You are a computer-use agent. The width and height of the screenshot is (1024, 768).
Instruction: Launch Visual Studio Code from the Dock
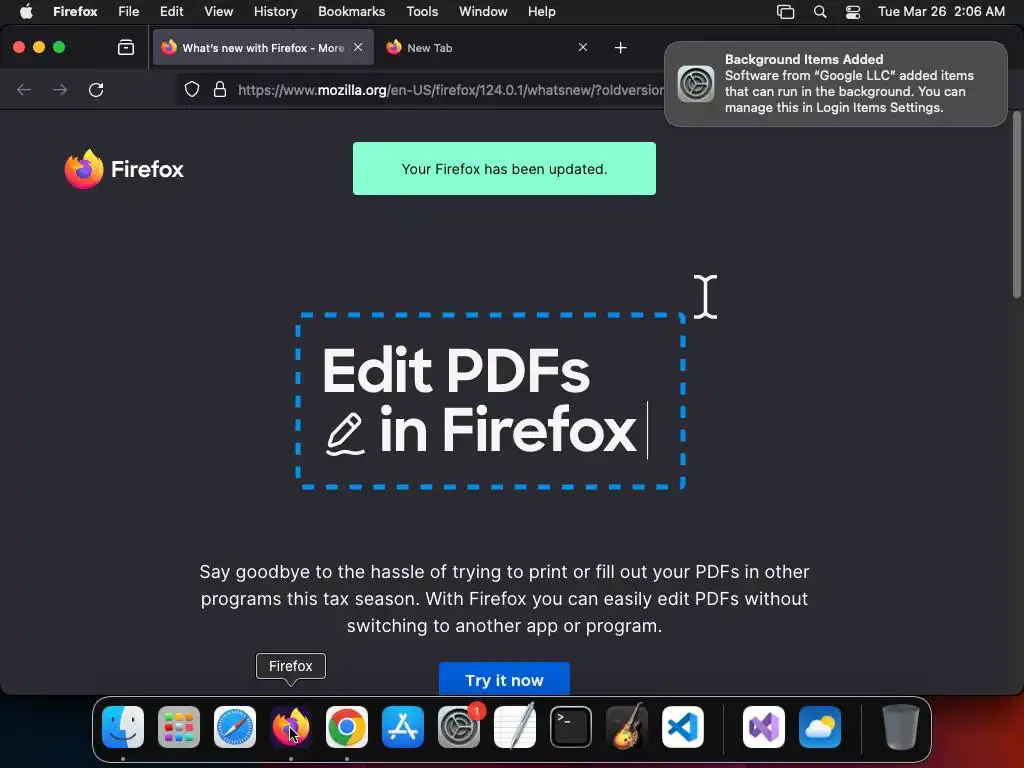683,727
